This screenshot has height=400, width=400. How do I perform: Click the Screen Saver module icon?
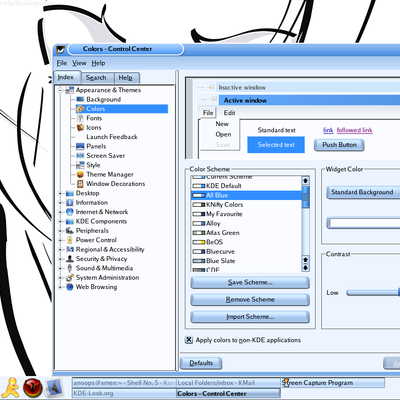coord(80,155)
